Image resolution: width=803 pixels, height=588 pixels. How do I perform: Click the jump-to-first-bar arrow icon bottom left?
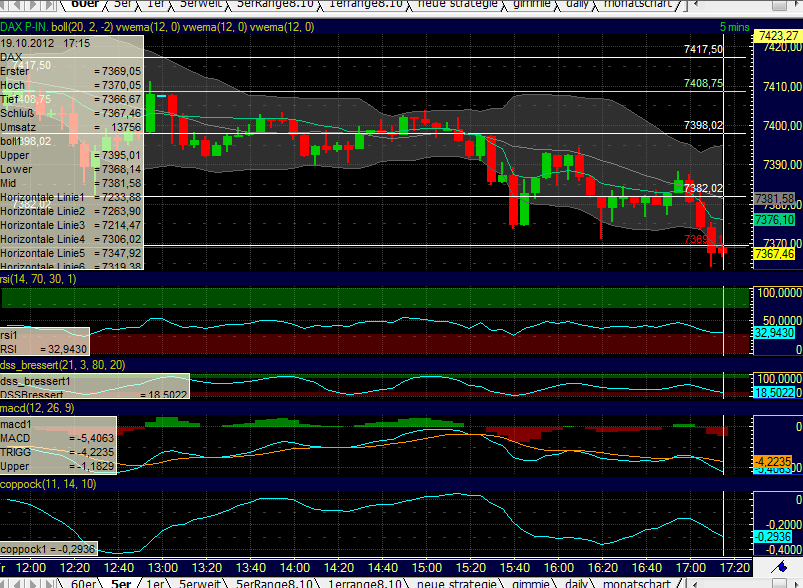(x=4, y=582)
